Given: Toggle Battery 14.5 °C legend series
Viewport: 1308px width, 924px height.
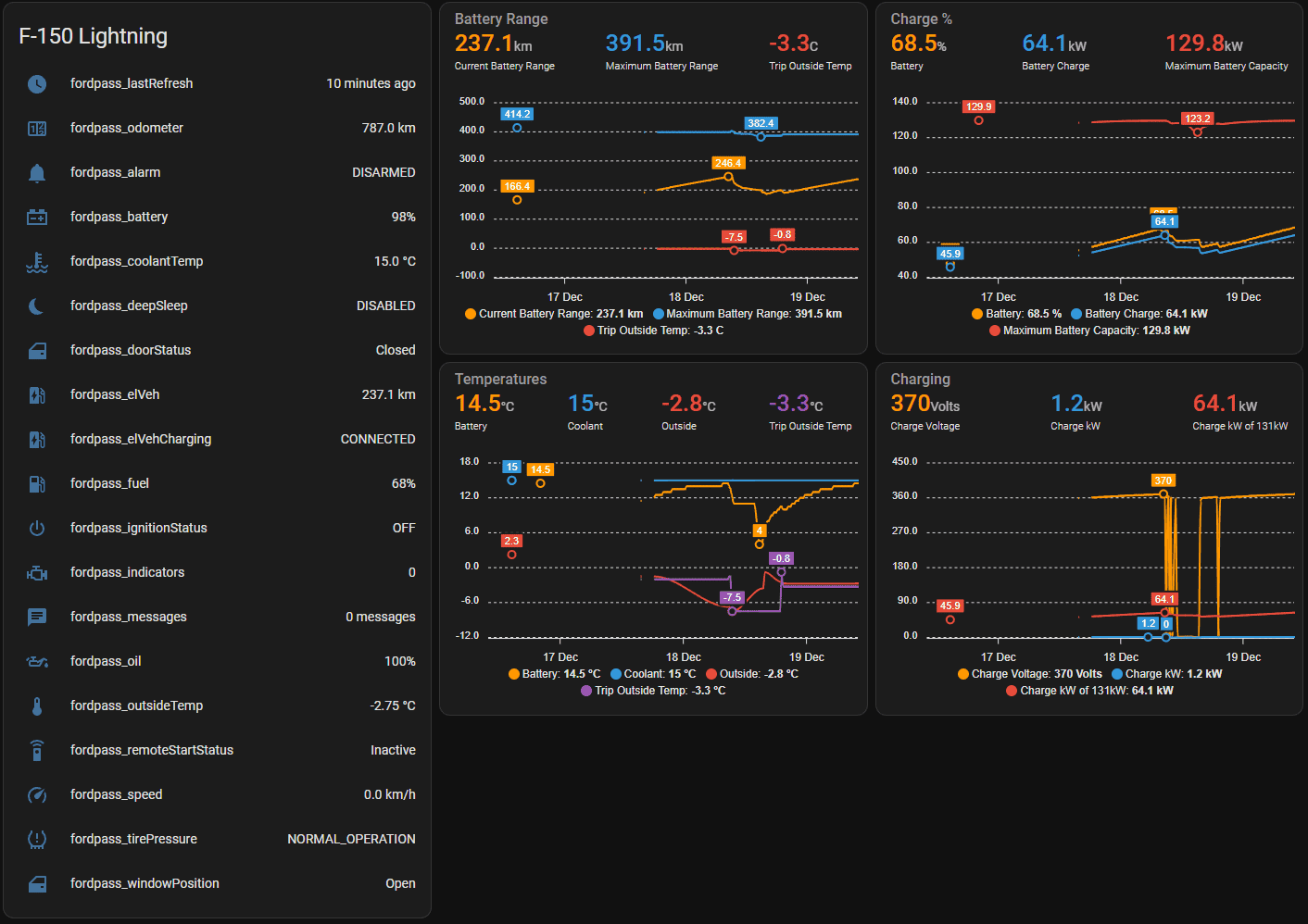Looking at the screenshot, I should coord(555,674).
